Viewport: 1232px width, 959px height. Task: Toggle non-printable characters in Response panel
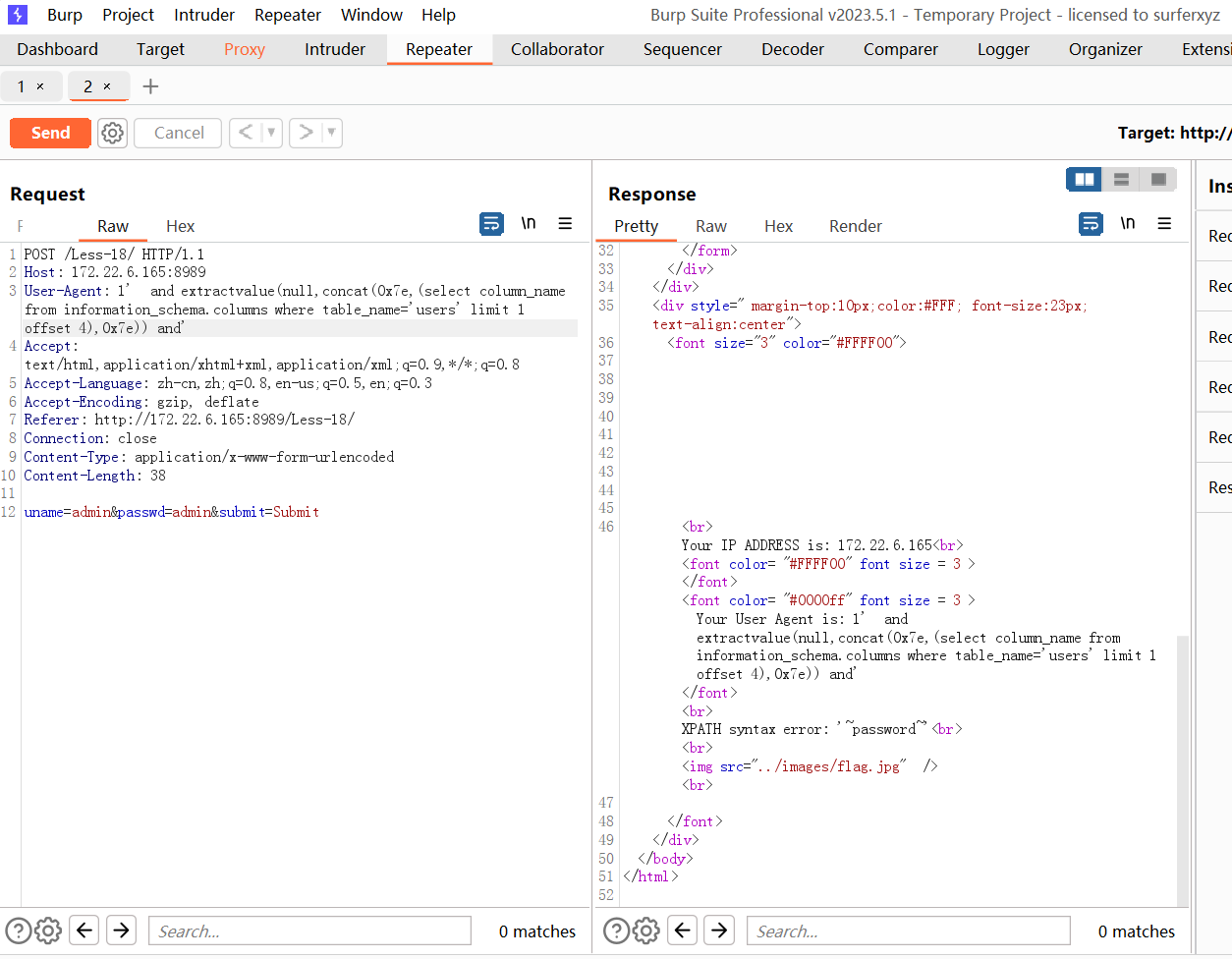click(x=1128, y=224)
